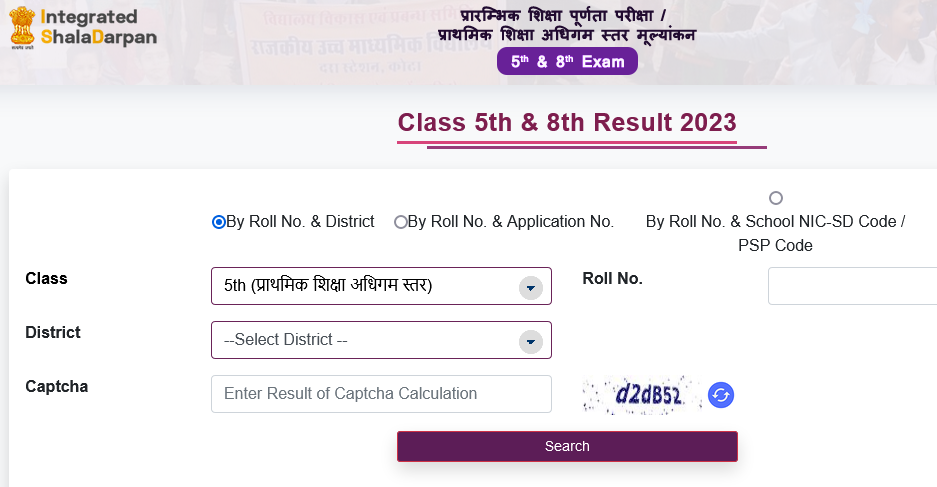Click the Integrated ShalaDarpan logo text
The height and width of the screenshot is (487, 937).
(99, 27)
